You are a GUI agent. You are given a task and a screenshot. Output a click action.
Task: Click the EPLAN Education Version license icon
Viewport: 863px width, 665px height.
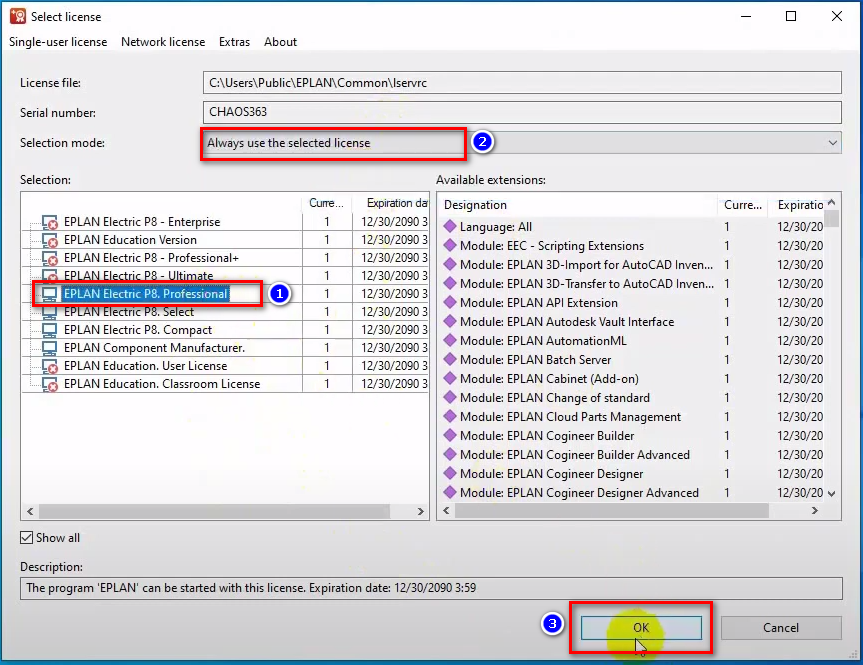pyautogui.click(x=50, y=241)
